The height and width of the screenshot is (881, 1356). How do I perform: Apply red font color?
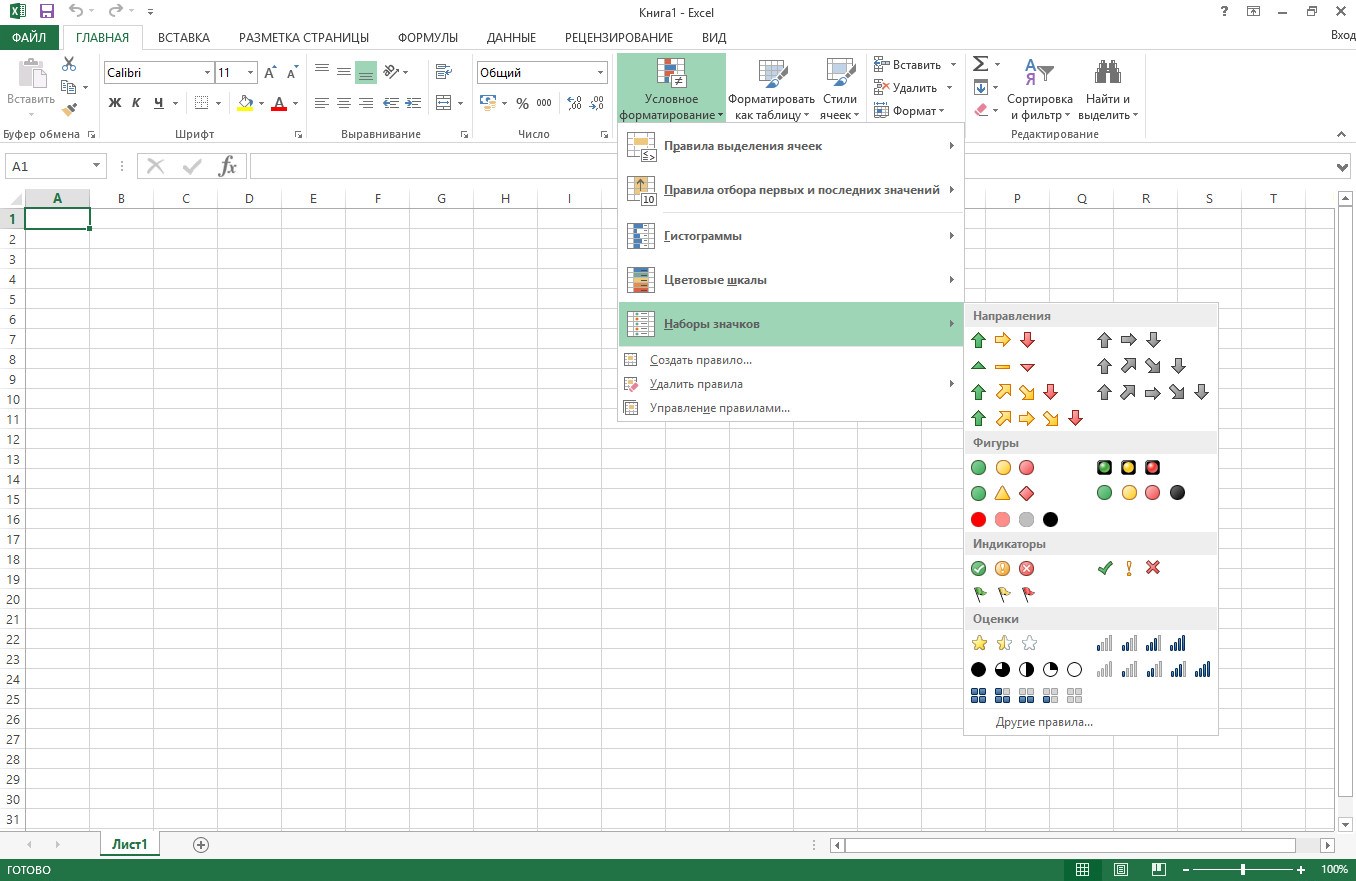279,102
